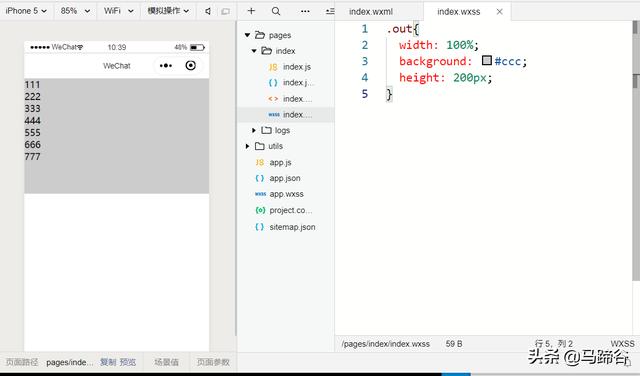
Task: Click the editor vertical scrollbar
Action: tap(635, 151)
